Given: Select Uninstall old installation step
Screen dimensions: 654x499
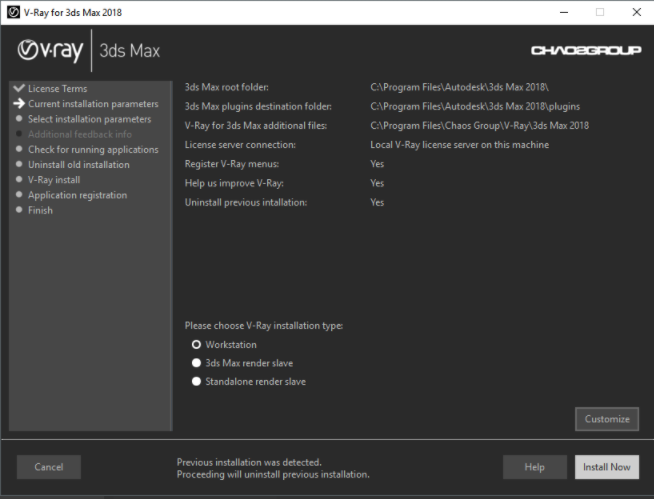Looking at the screenshot, I should (x=79, y=165).
